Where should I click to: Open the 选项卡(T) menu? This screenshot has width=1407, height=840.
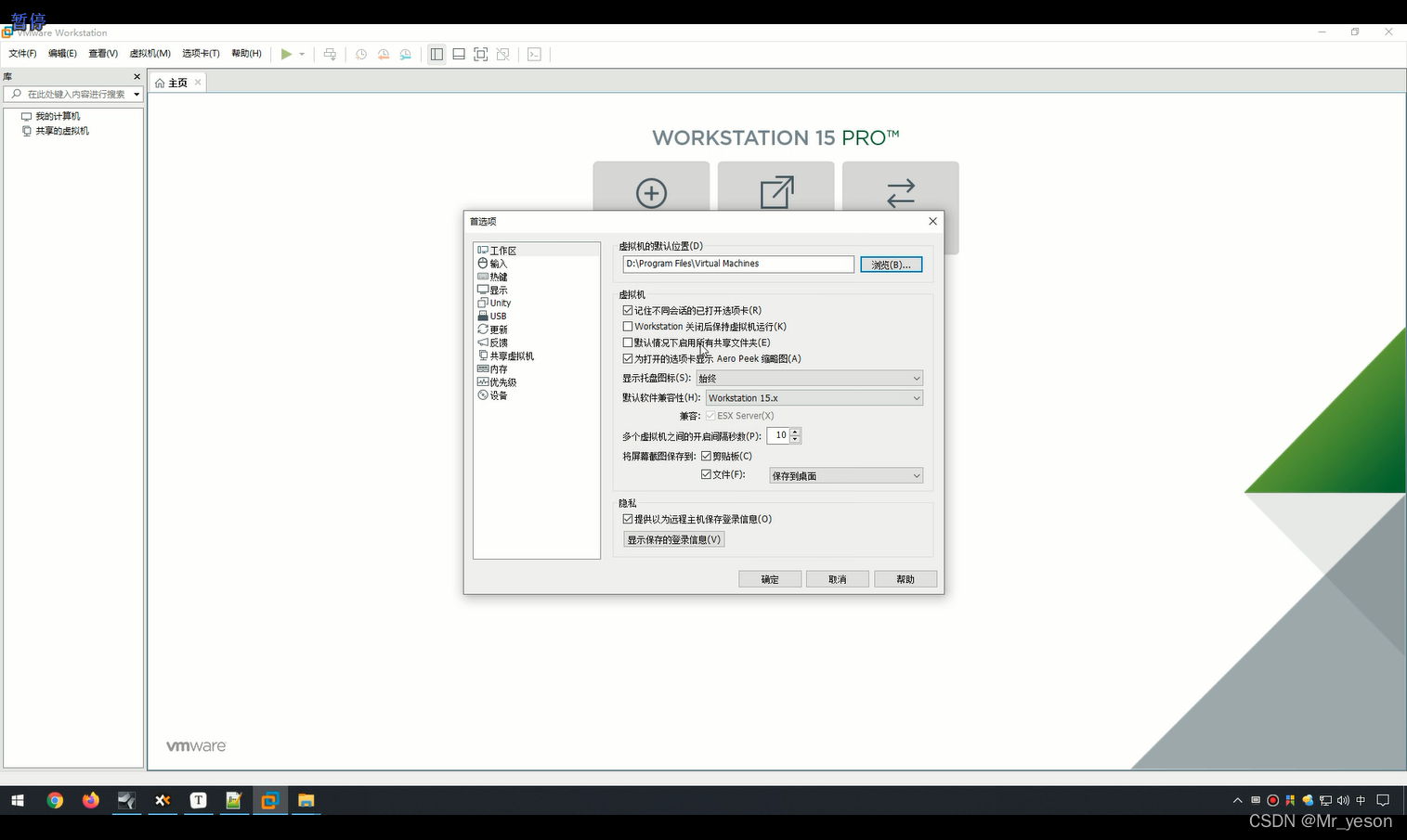click(201, 54)
